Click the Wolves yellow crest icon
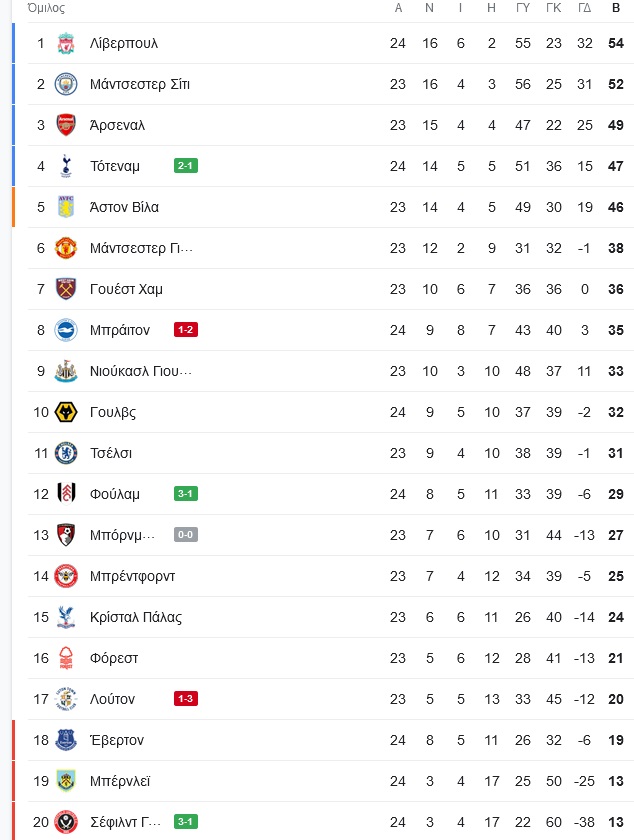Image resolution: width=634 pixels, height=840 pixels. 66,412
